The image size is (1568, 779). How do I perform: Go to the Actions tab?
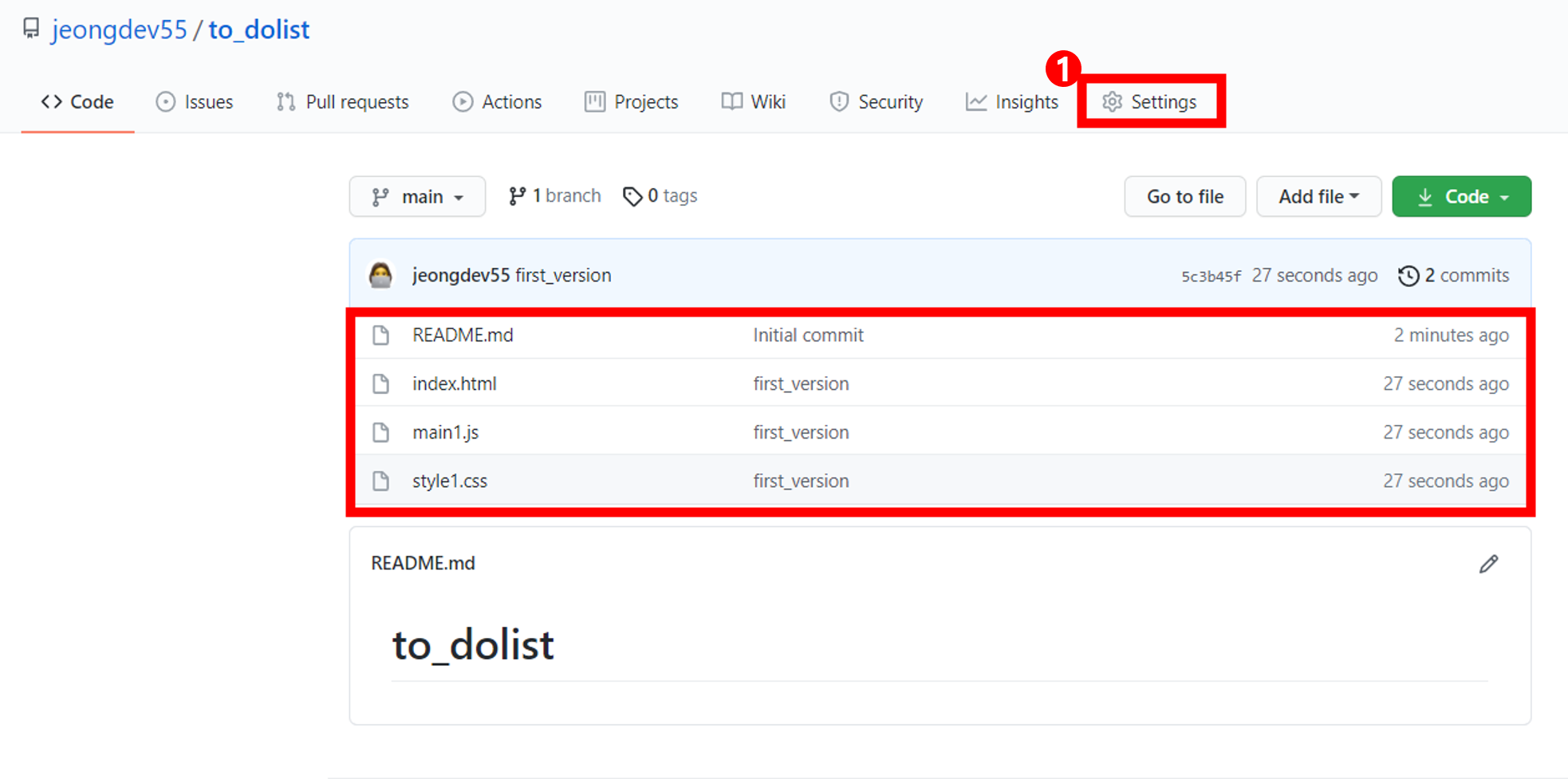point(497,102)
